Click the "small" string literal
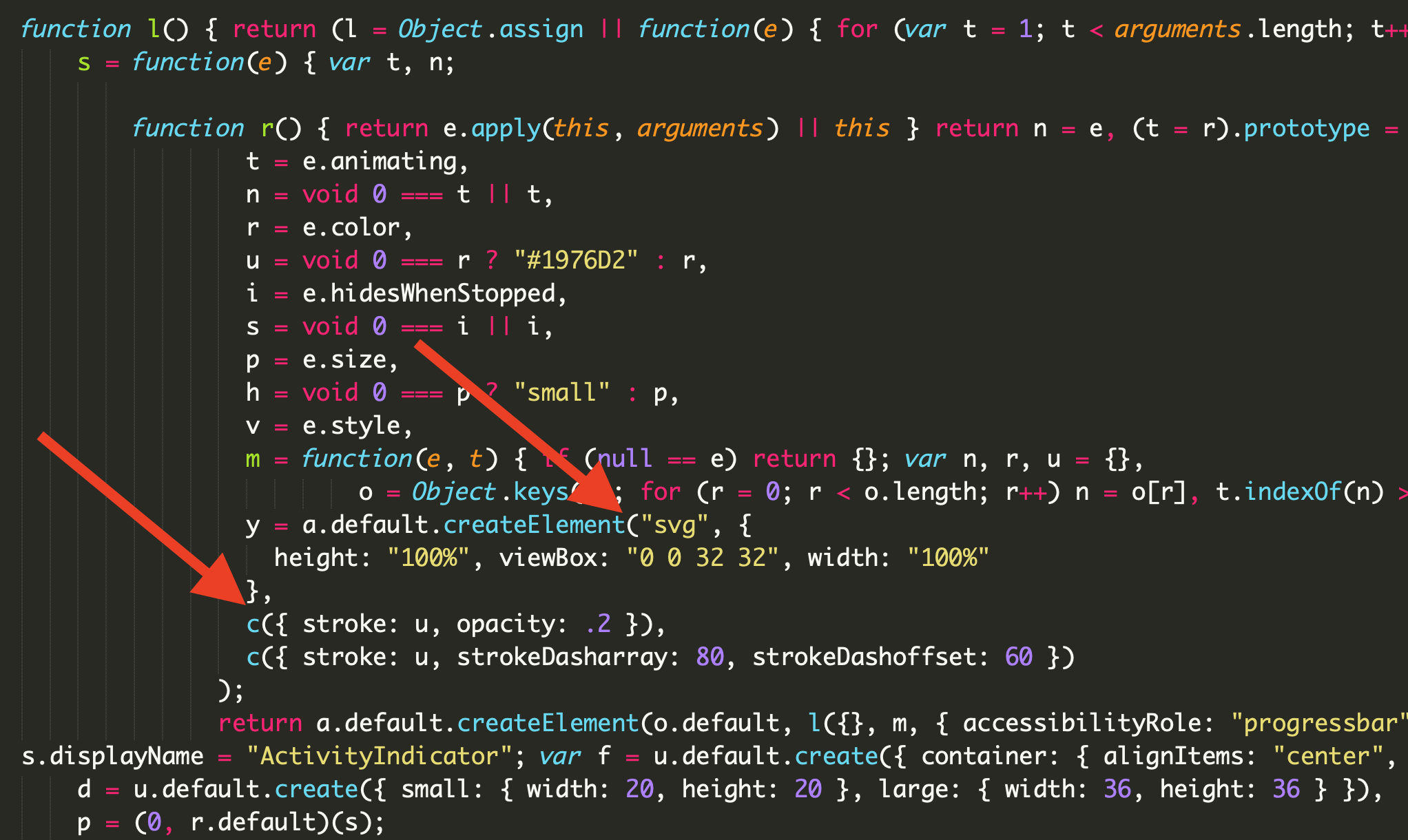This screenshot has width=1408, height=840. click(x=561, y=392)
